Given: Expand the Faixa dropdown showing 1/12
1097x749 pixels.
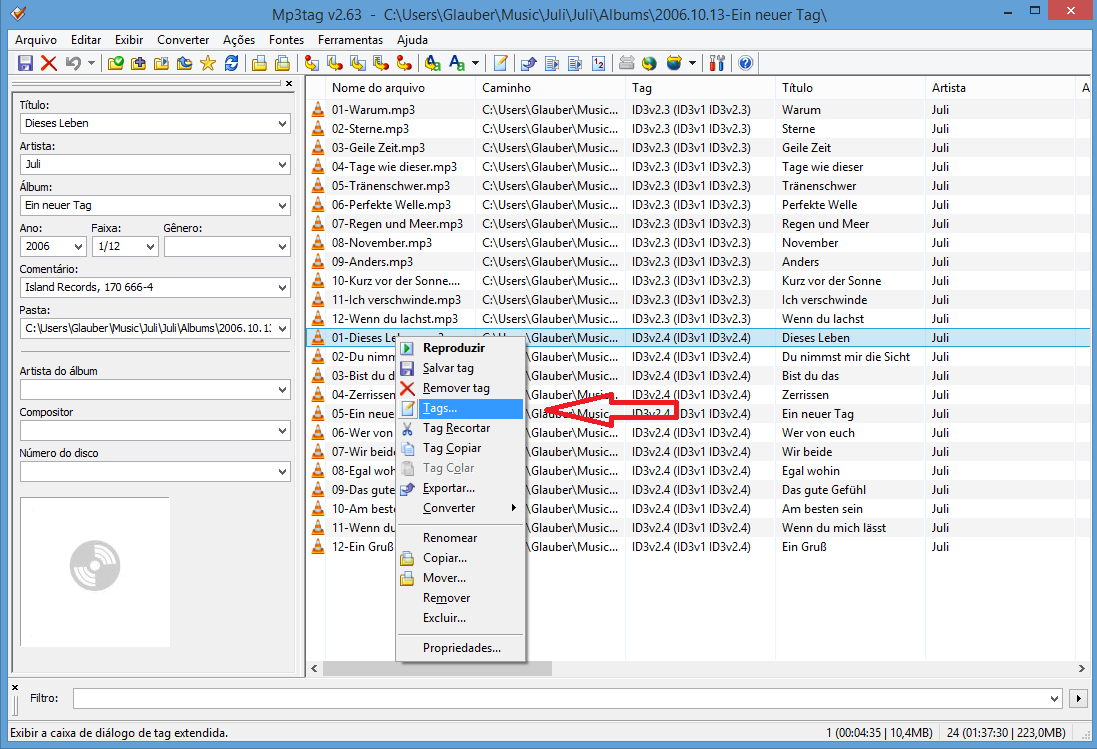Looking at the screenshot, I should click(150, 247).
